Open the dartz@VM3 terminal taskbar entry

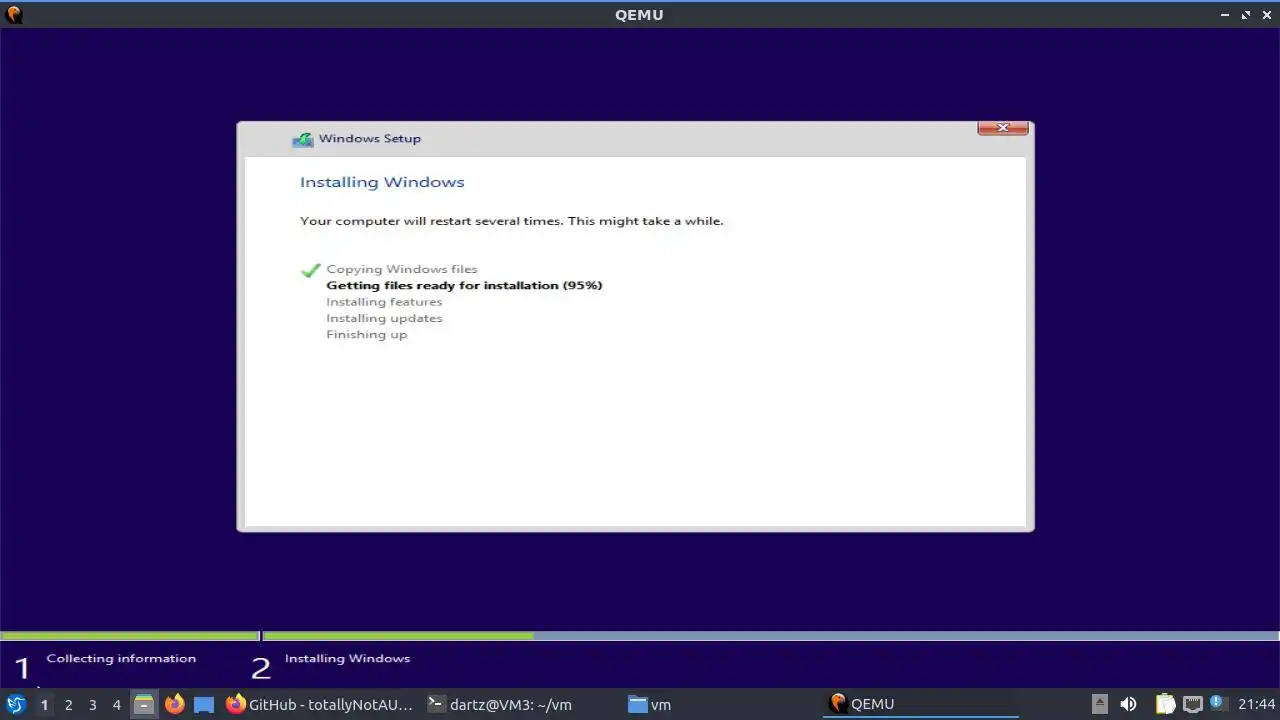500,704
